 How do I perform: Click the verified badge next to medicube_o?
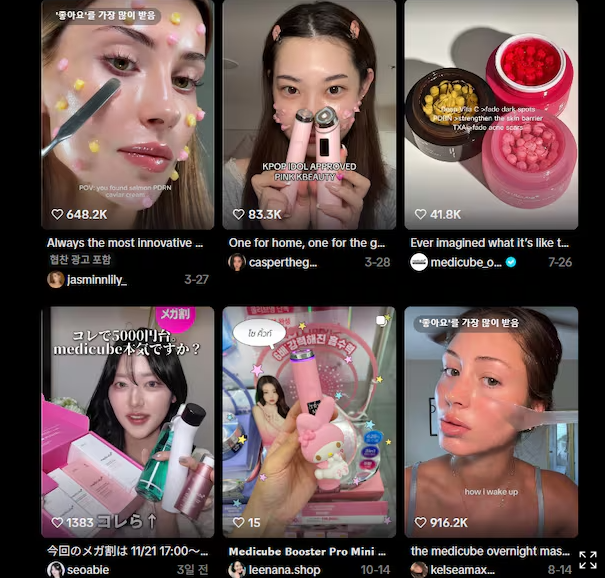tap(511, 262)
